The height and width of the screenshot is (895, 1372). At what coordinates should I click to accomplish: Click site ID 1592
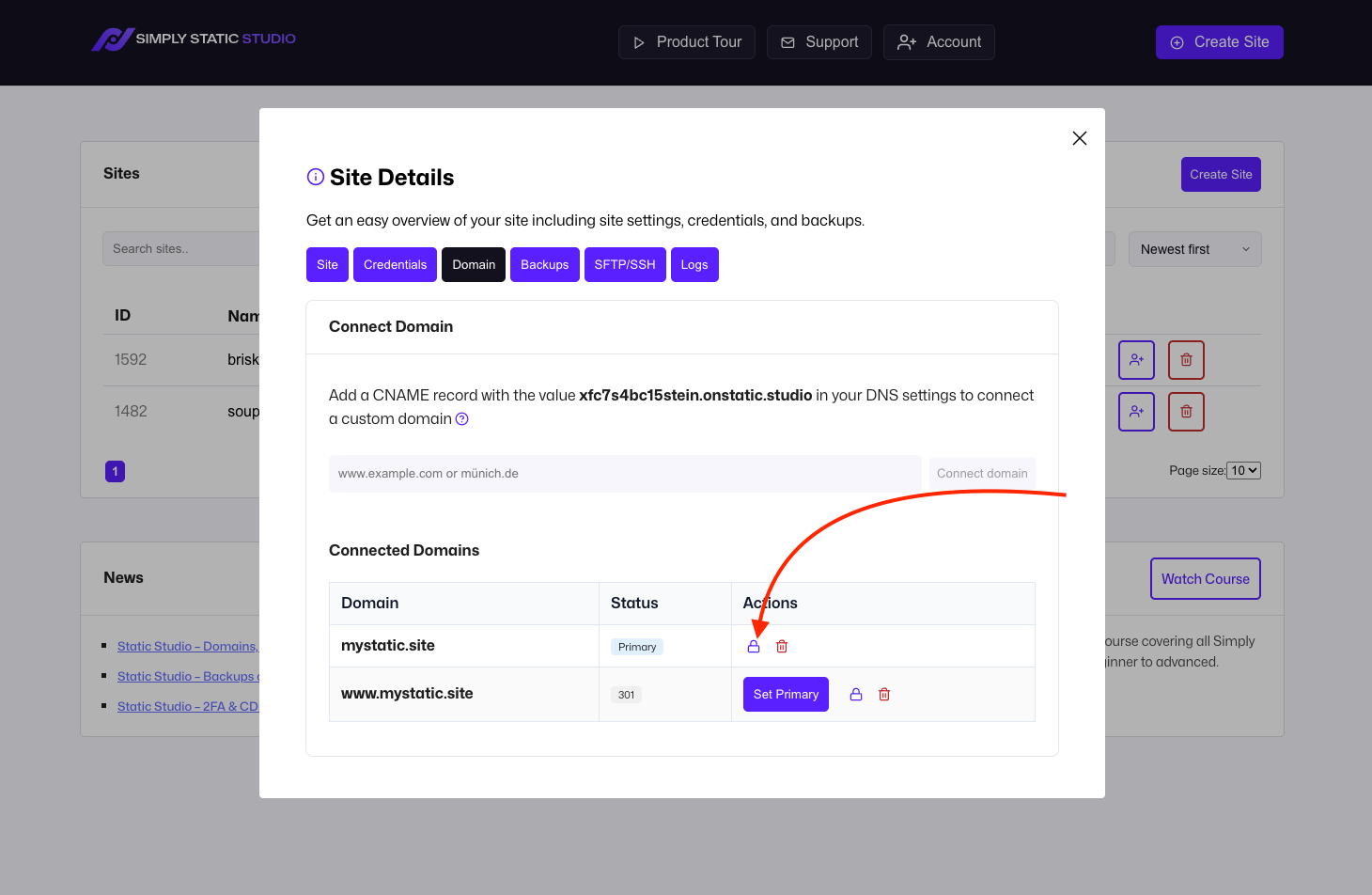[131, 360]
